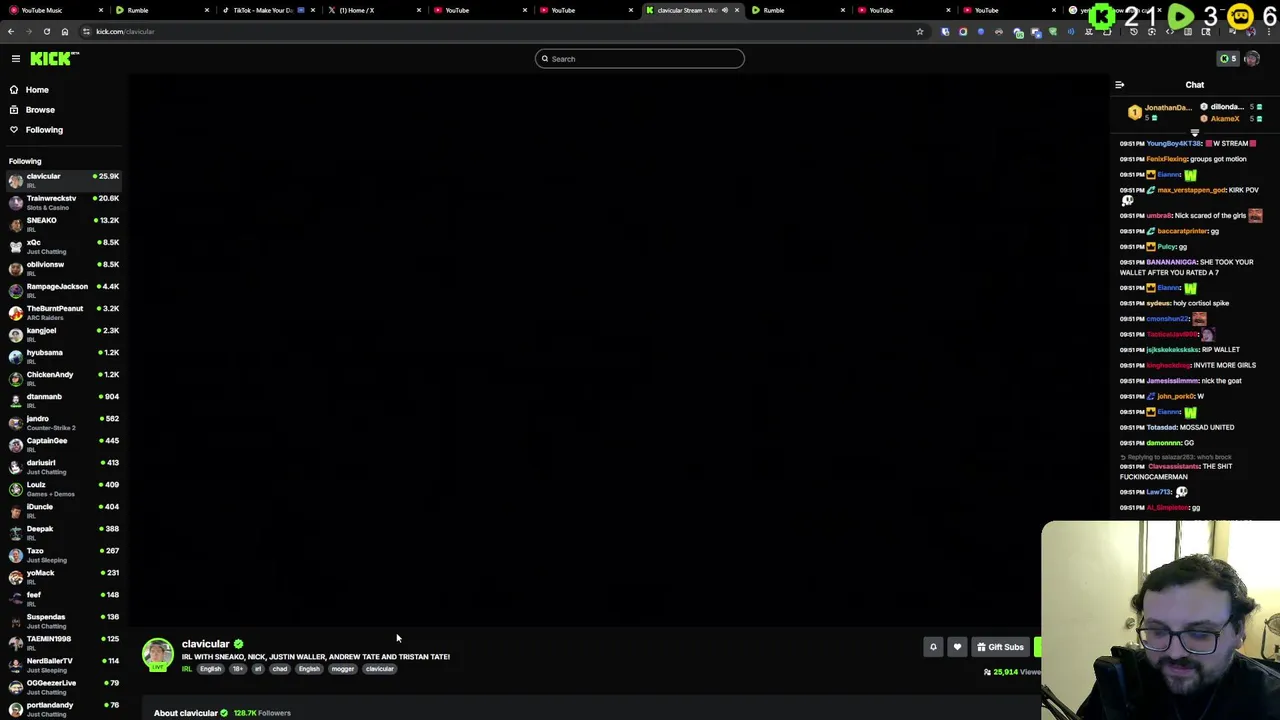Open the xQc channel

click(64, 246)
